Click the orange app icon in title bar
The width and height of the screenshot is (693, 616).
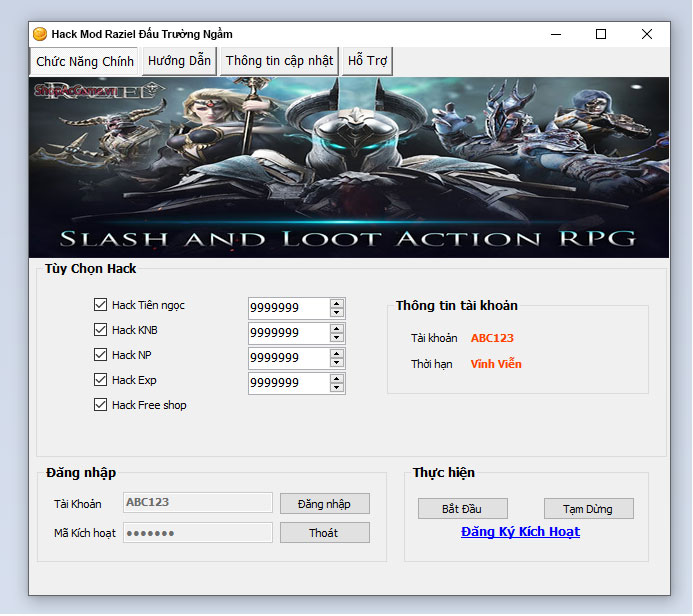[40, 34]
